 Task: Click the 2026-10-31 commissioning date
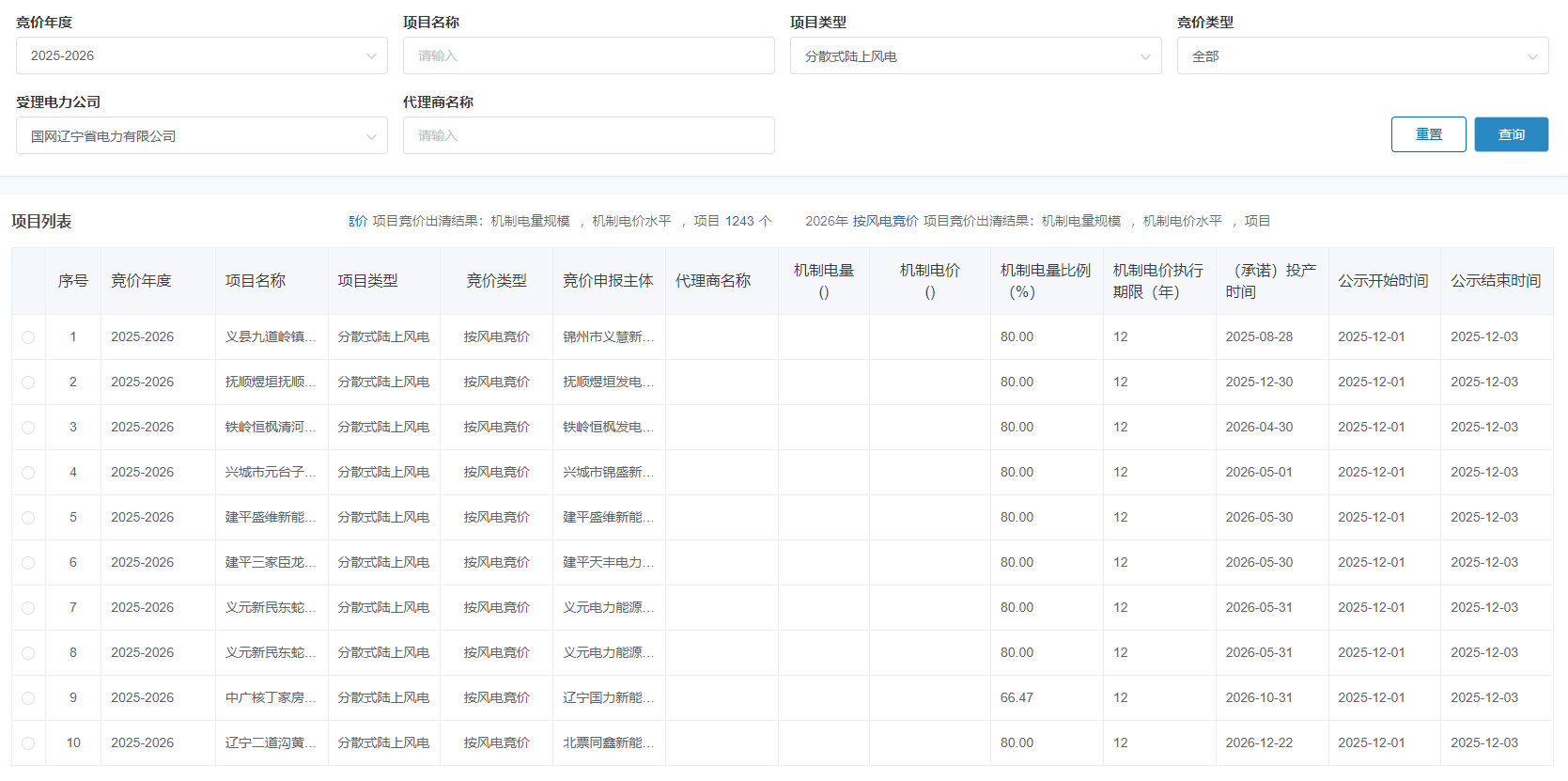click(1259, 698)
